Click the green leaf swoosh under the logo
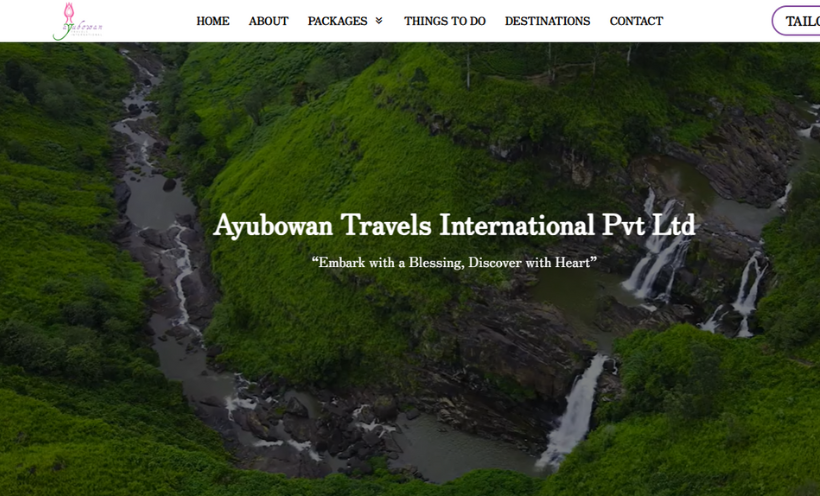Screen dimensions: 820x496 (62, 32)
